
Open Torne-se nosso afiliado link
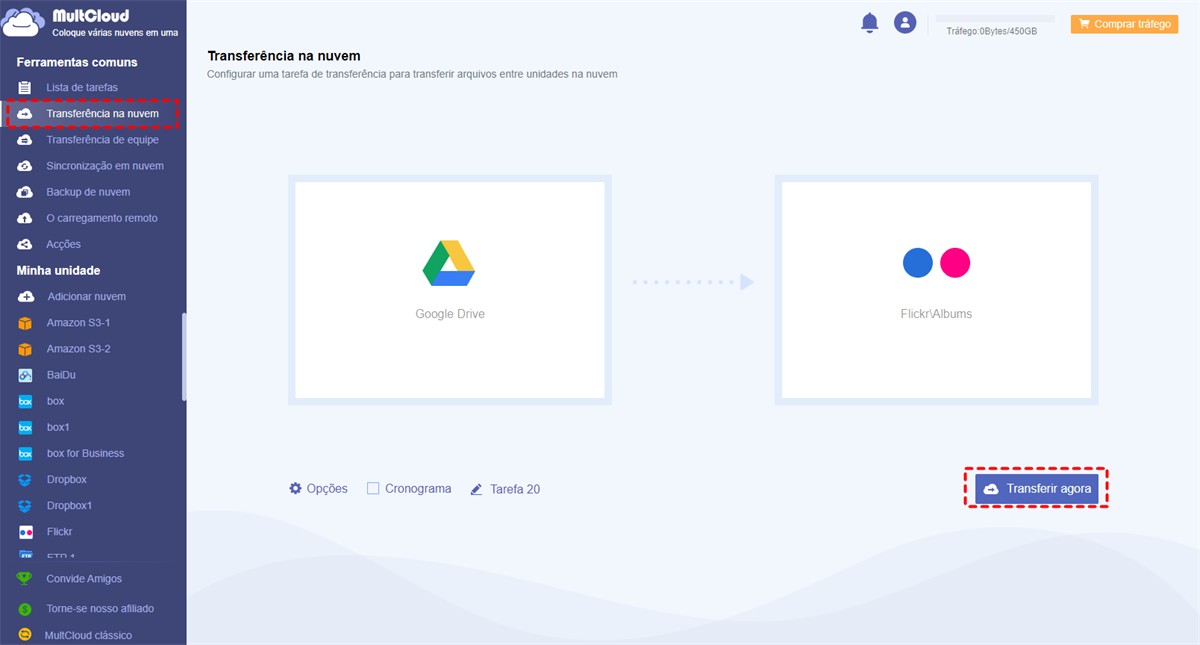100,608
